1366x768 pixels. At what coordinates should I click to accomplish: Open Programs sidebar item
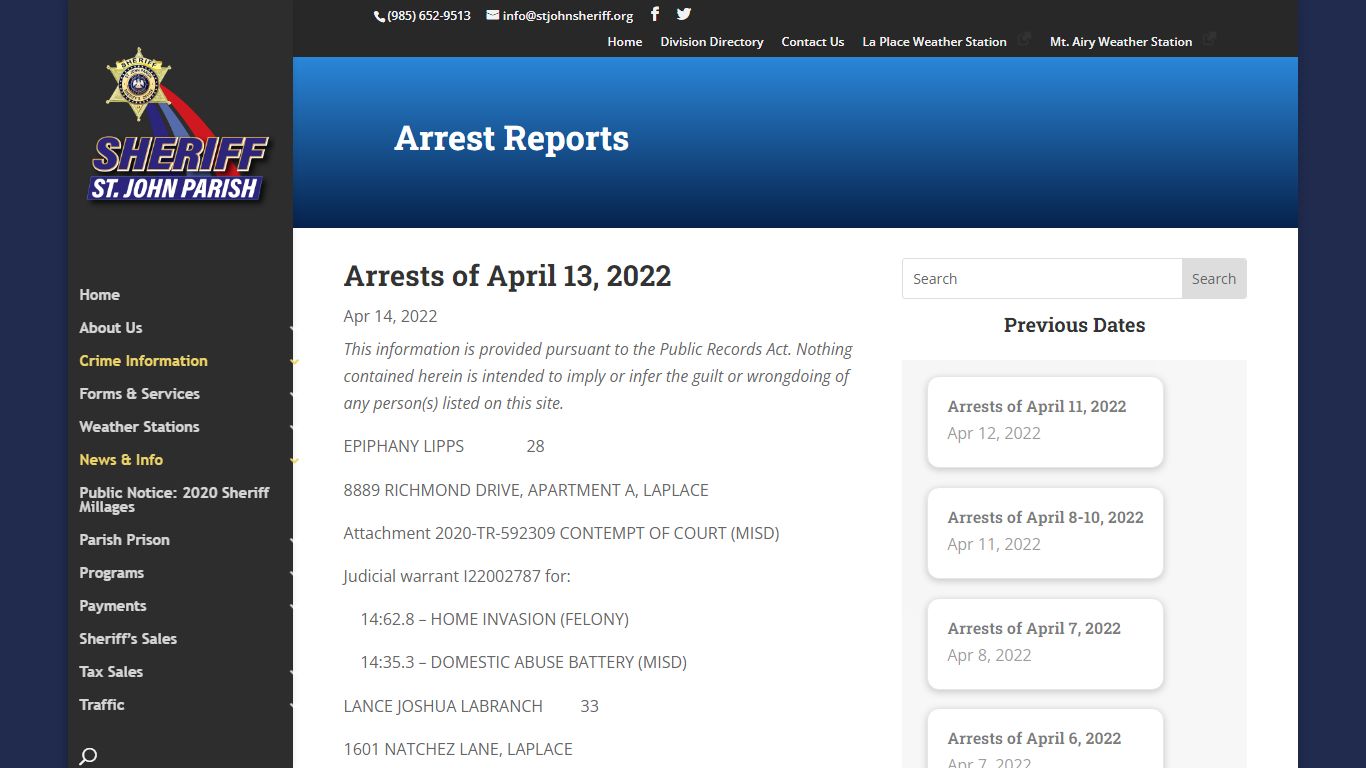(x=112, y=573)
